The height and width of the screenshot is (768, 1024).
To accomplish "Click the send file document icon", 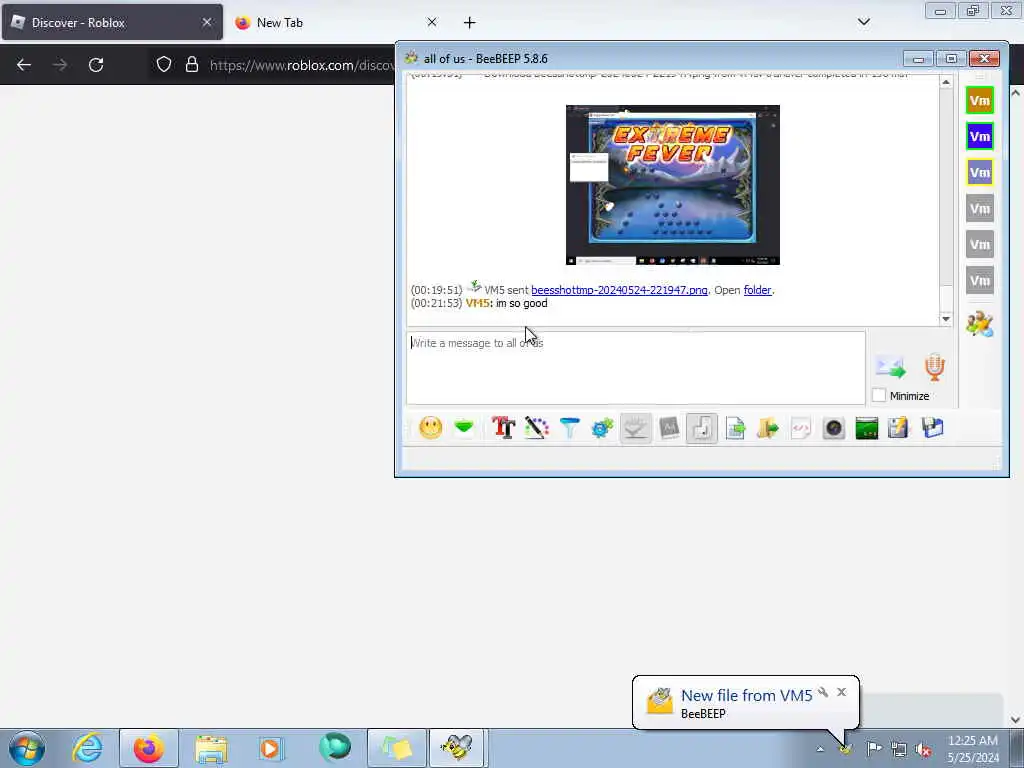I will pyautogui.click(x=735, y=428).
